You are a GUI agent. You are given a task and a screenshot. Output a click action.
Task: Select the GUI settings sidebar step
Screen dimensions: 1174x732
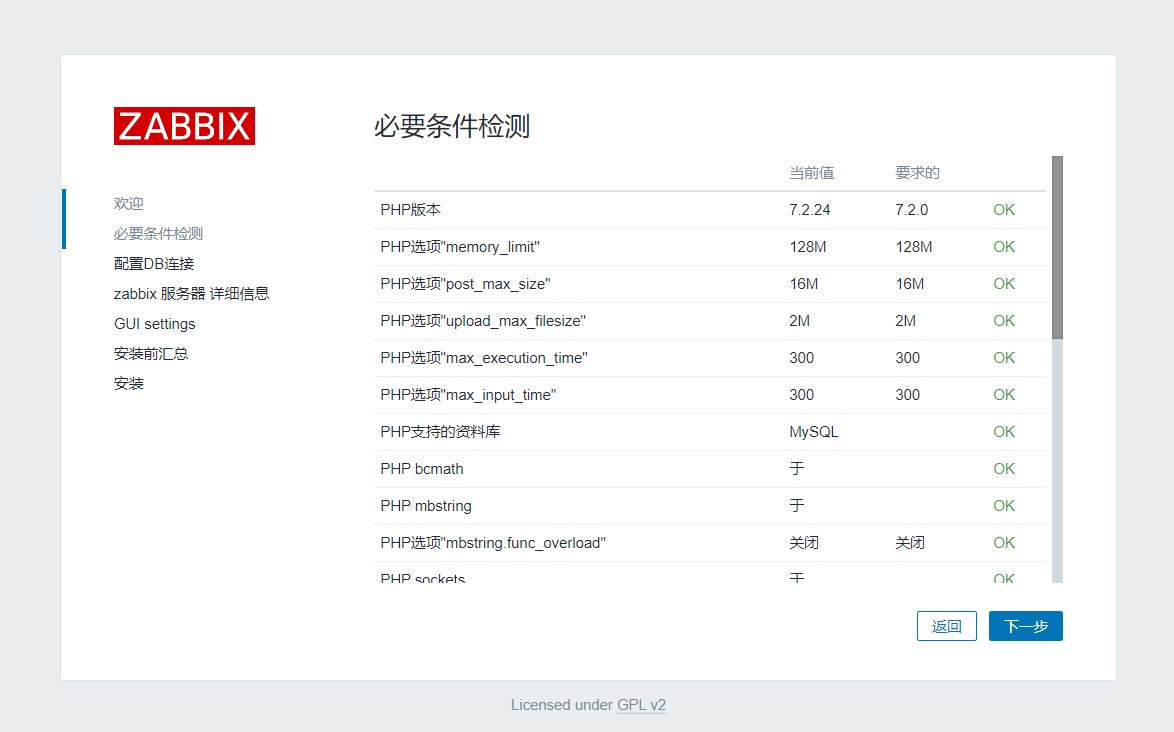click(x=154, y=323)
